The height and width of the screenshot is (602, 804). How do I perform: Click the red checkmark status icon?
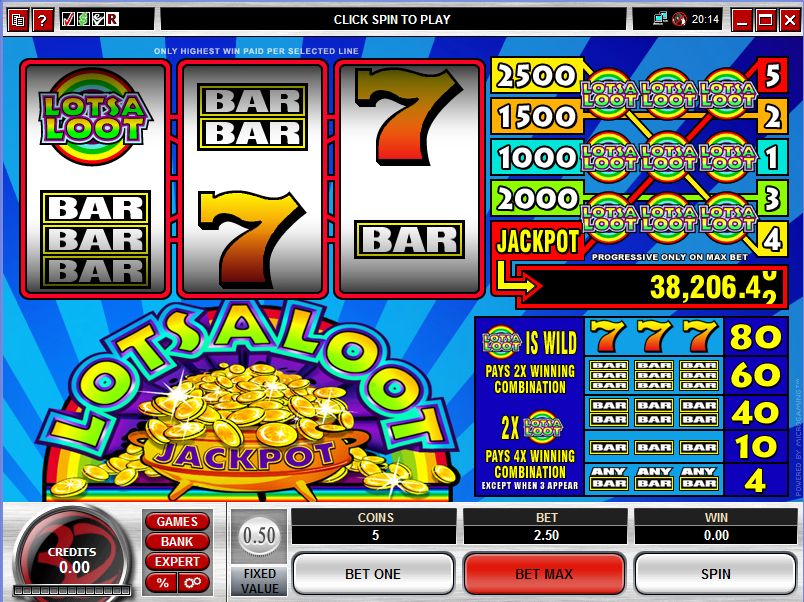(67, 20)
